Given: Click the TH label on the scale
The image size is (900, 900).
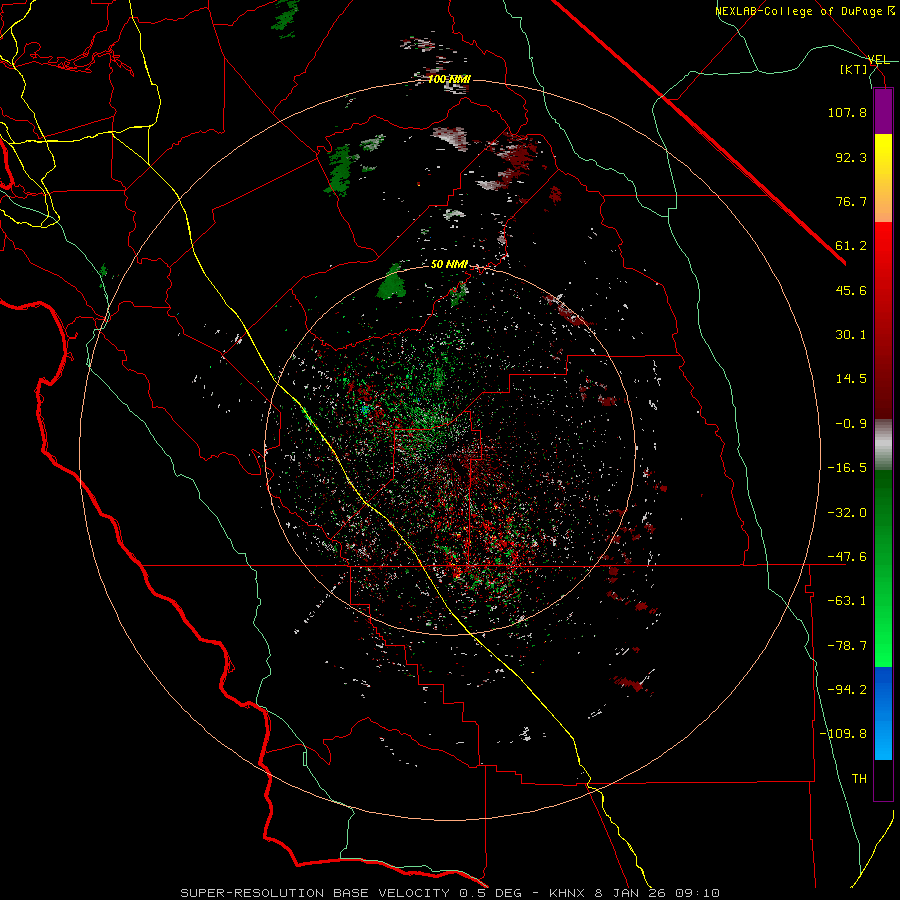Looking at the screenshot, I should [x=859, y=779].
